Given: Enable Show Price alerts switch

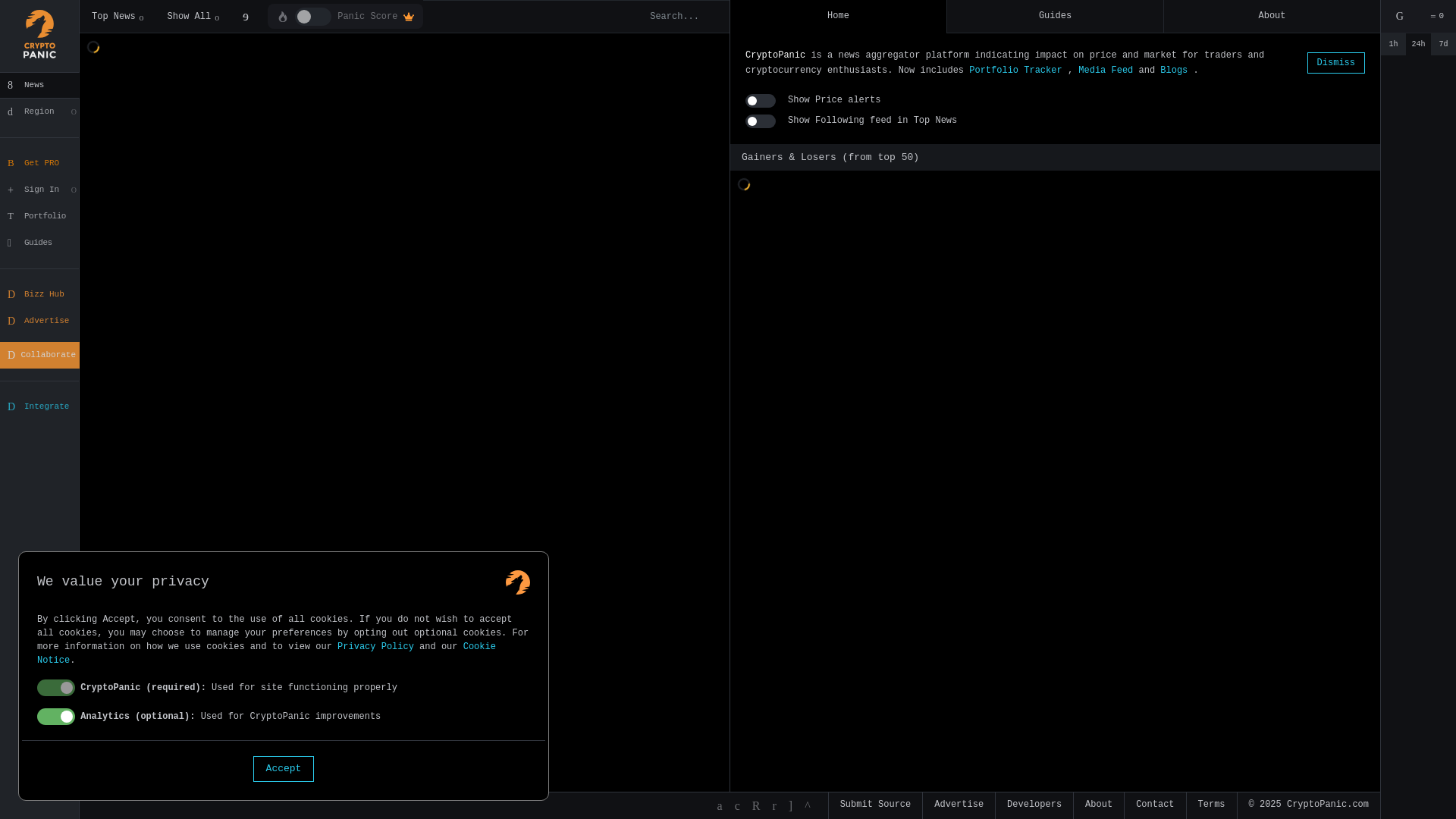Looking at the screenshot, I should [761, 101].
